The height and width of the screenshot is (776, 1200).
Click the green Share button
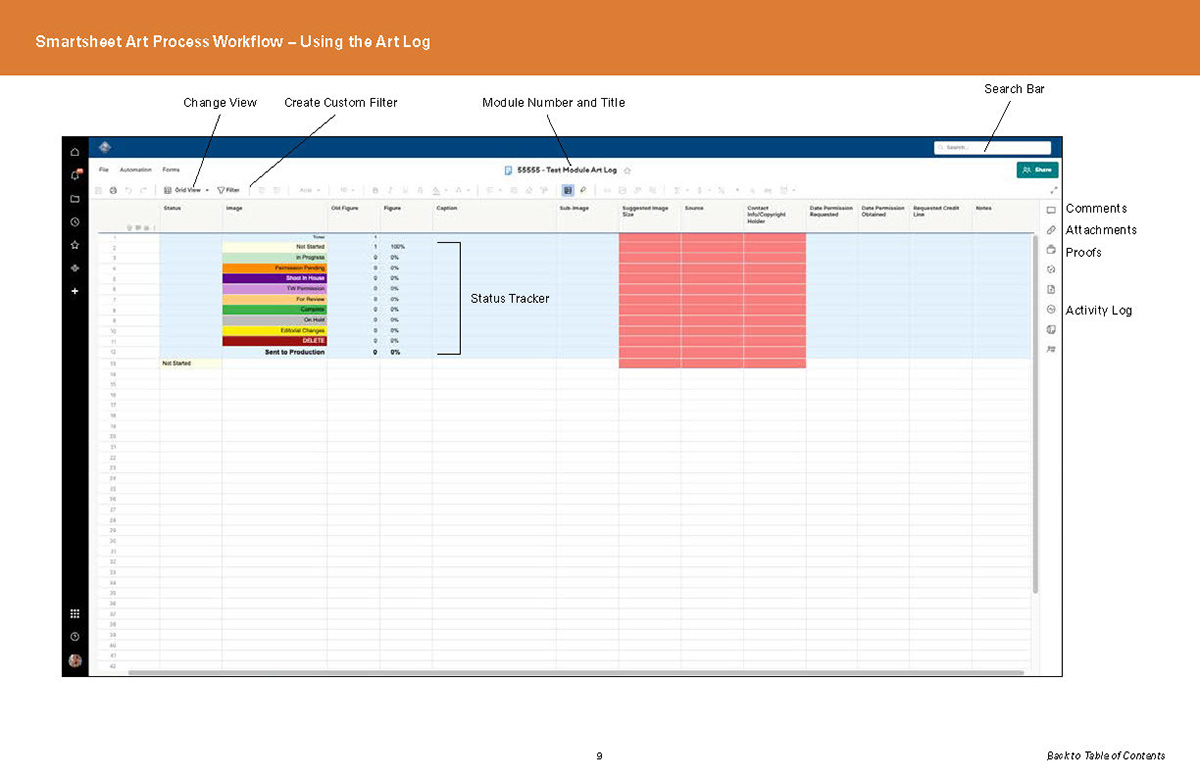tap(1038, 170)
